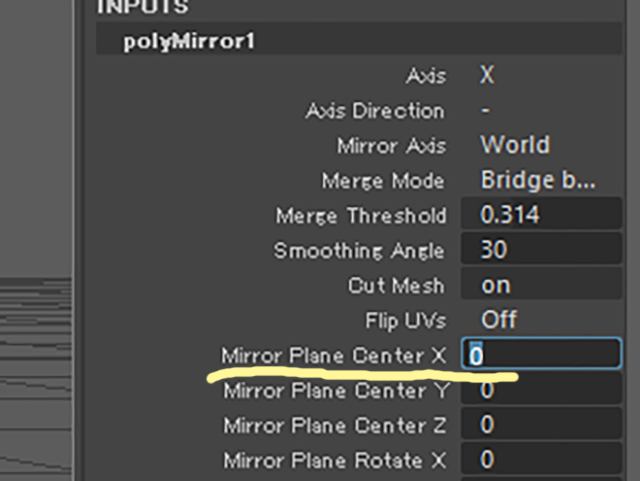Select the Merge Threshold label
Image resolution: width=640 pixels, height=481 pixels.
tap(361, 215)
